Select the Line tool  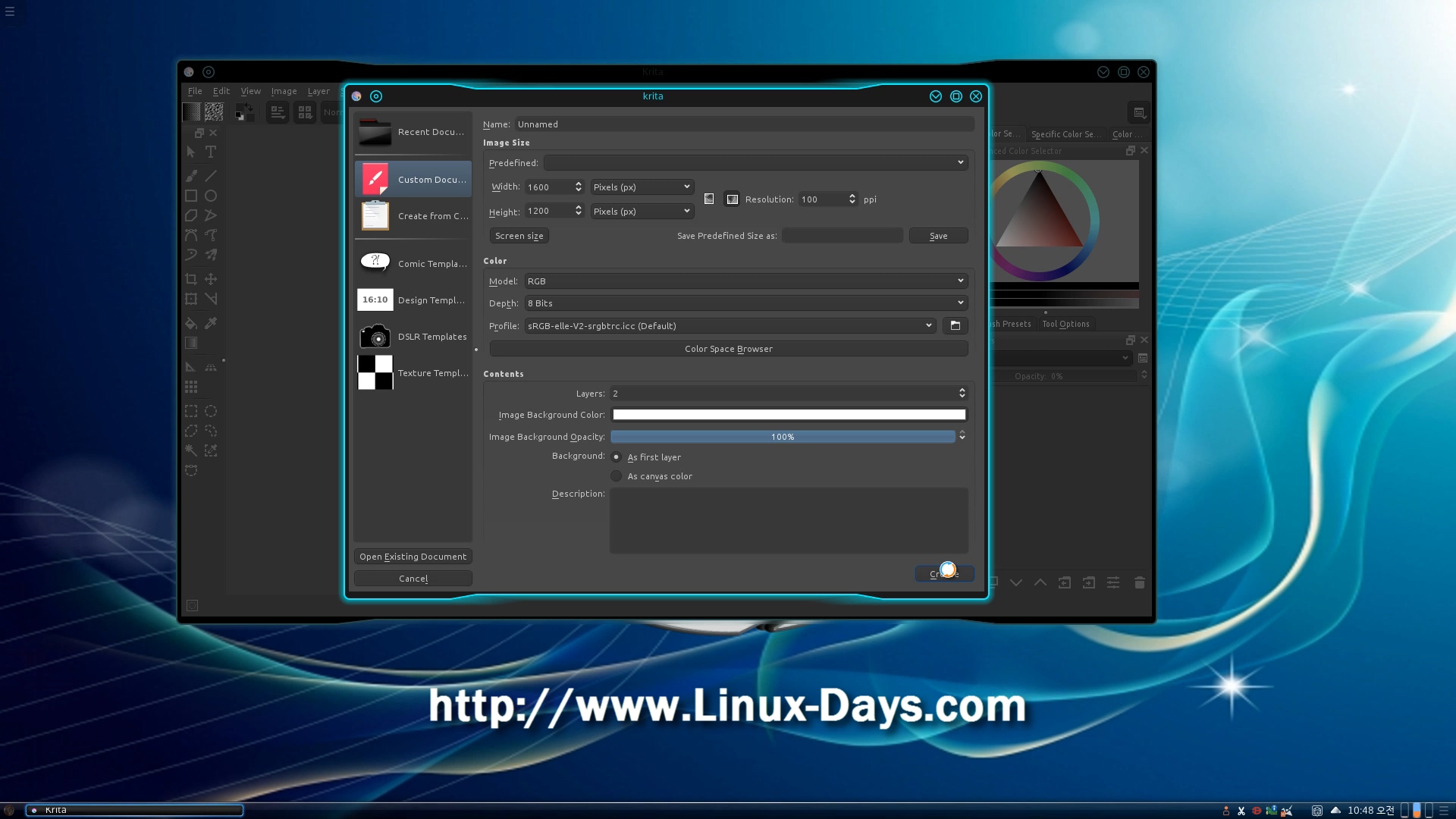pyautogui.click(x=211, y=176)
